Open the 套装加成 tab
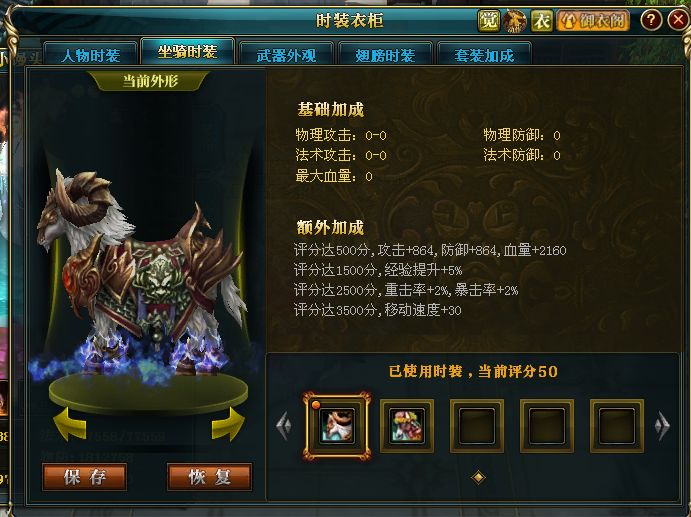The height and width of the screenshot is (517, 691). tap(484, 55)
